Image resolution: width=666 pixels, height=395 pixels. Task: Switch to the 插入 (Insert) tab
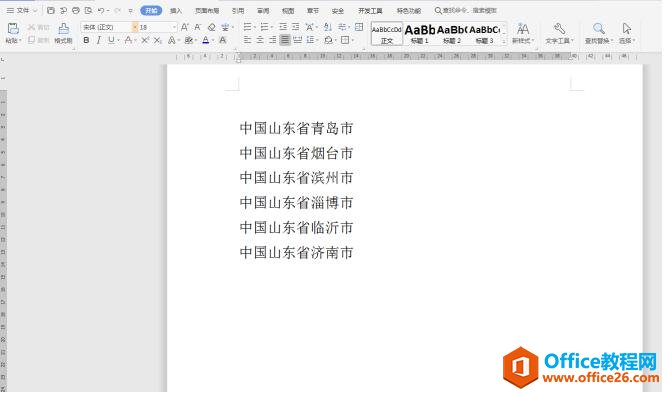coord(176,11)
